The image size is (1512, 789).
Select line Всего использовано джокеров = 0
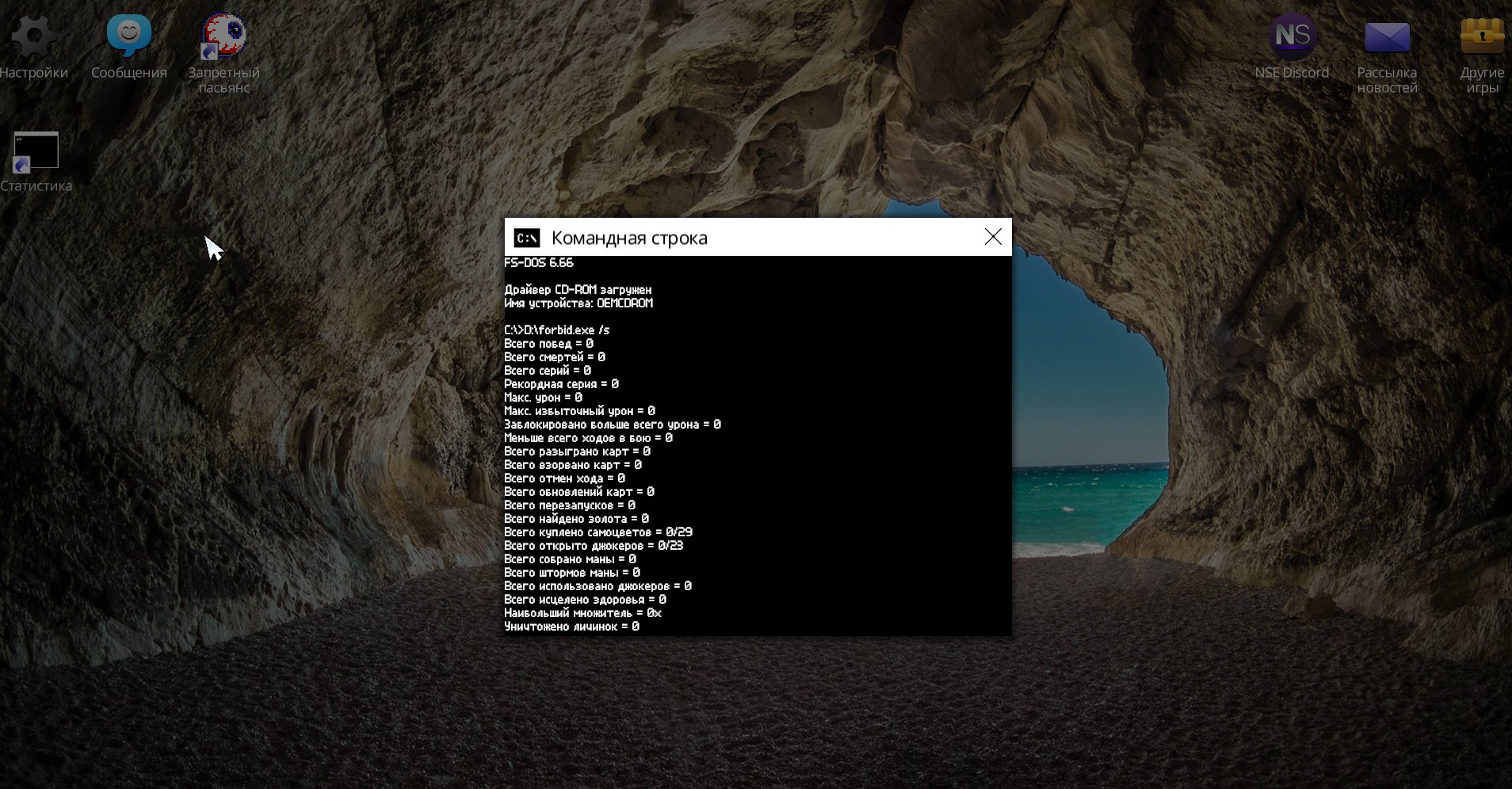pyautogui.click(x=598, y=586)
